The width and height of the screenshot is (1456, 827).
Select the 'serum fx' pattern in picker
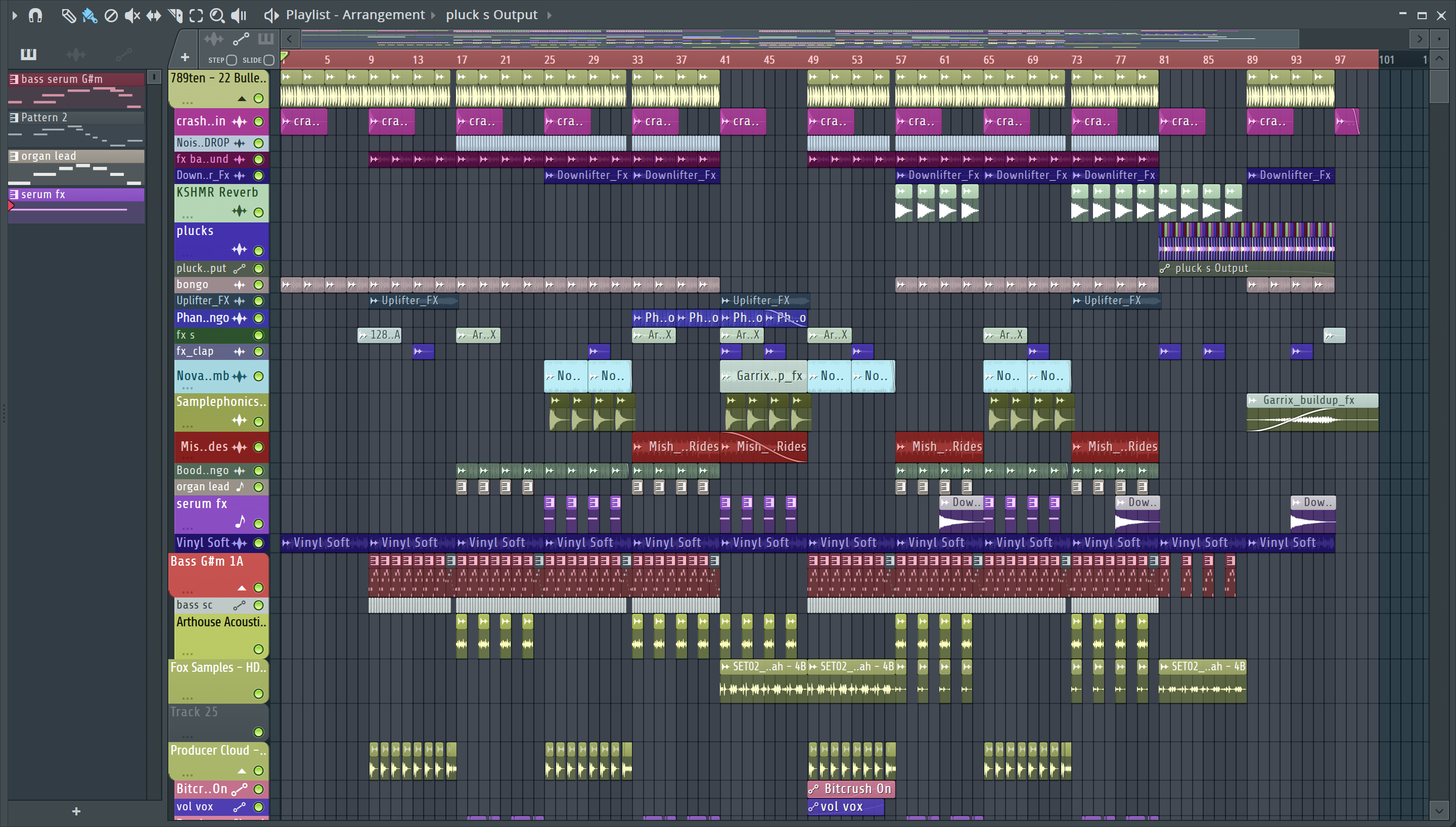[x=76, y=206]
